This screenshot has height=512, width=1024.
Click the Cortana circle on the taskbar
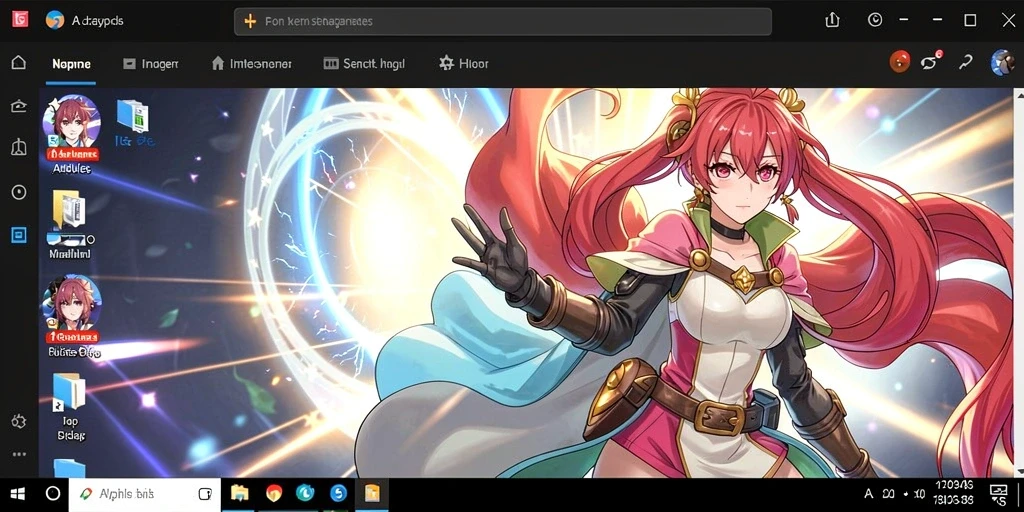(x=54, y=494)
